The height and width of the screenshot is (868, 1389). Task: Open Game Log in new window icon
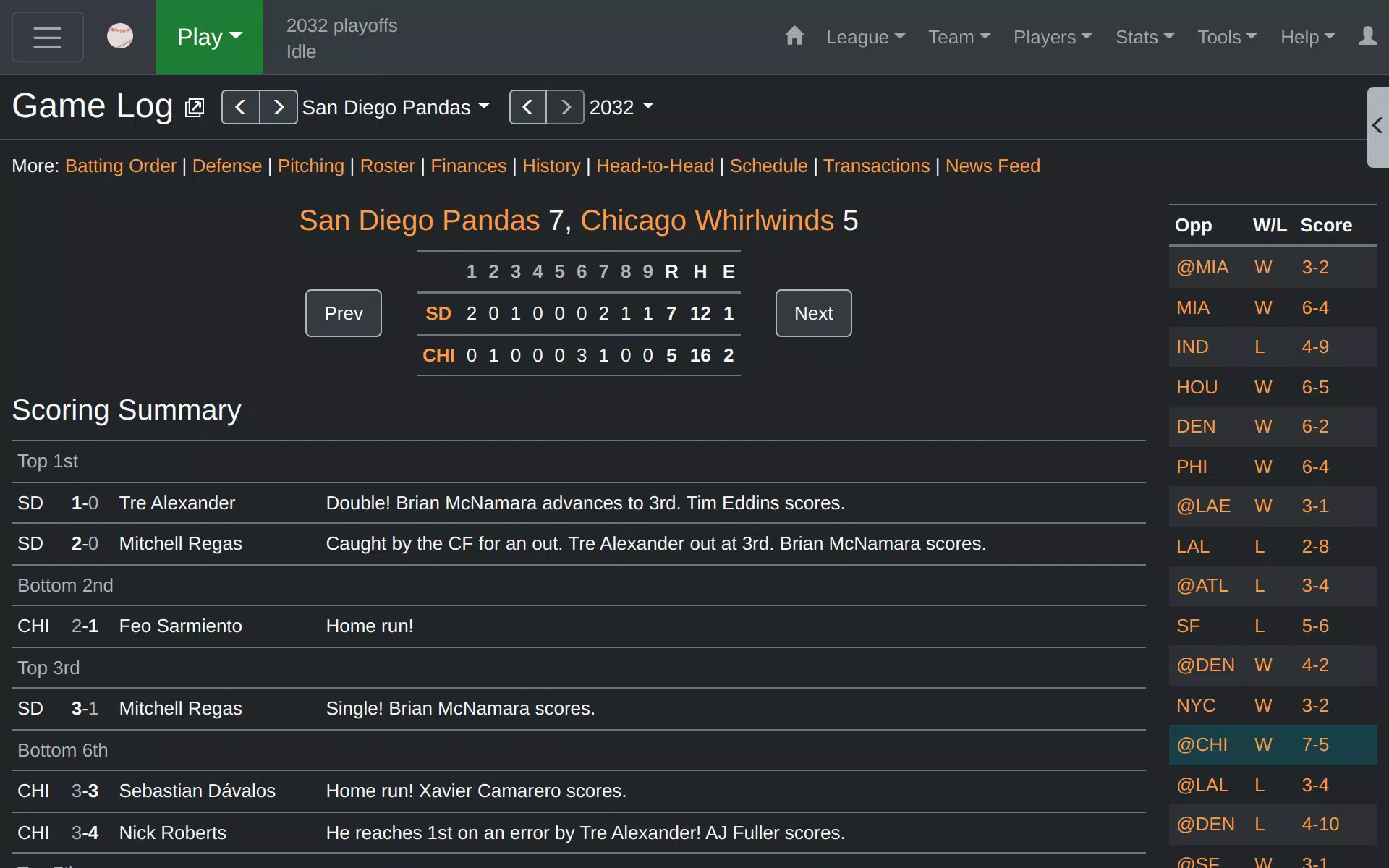(x=195, y=108)
